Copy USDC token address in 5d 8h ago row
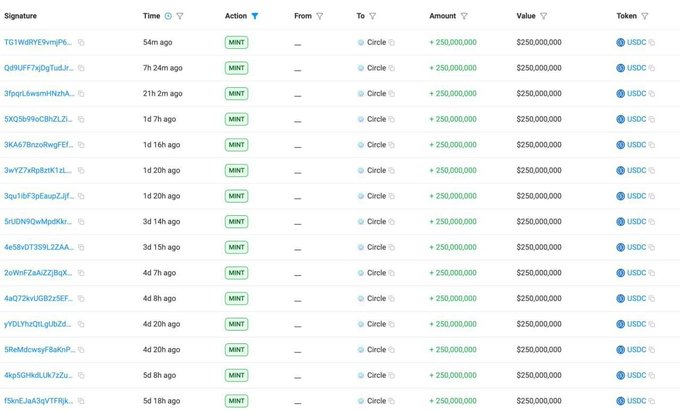 point(652,375)
